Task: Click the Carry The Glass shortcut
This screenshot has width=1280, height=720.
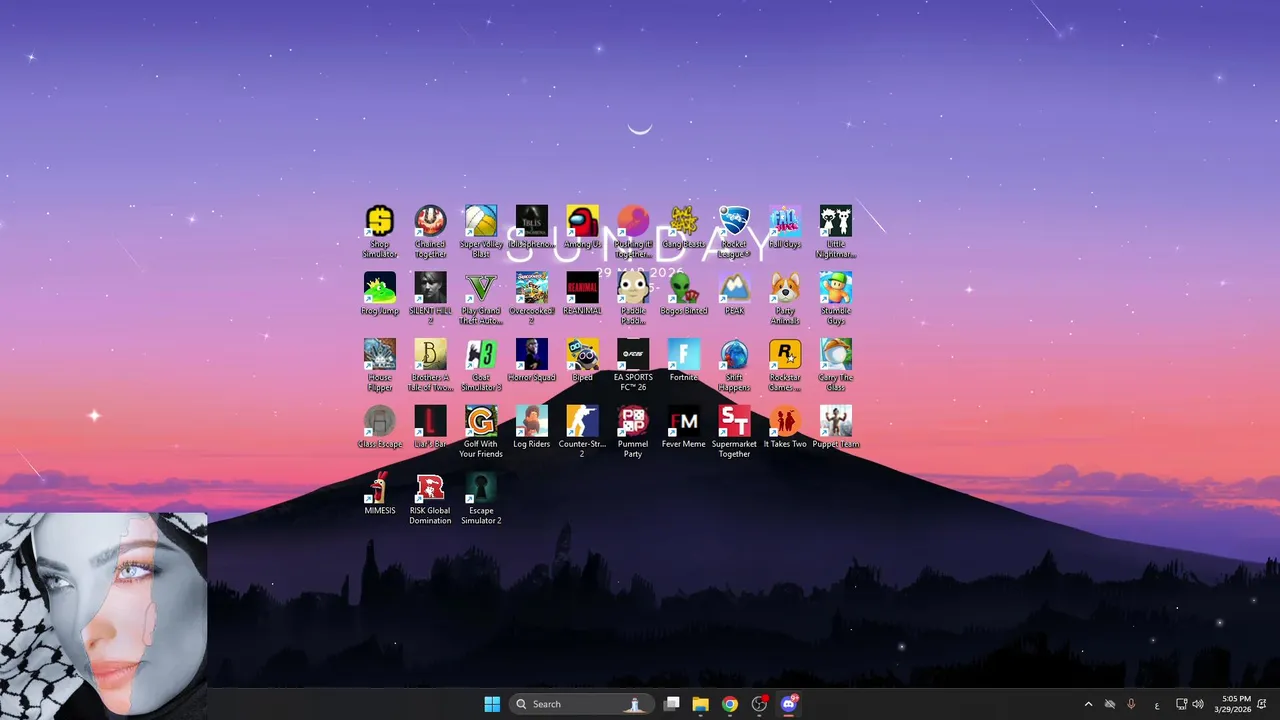Action: 835,366
